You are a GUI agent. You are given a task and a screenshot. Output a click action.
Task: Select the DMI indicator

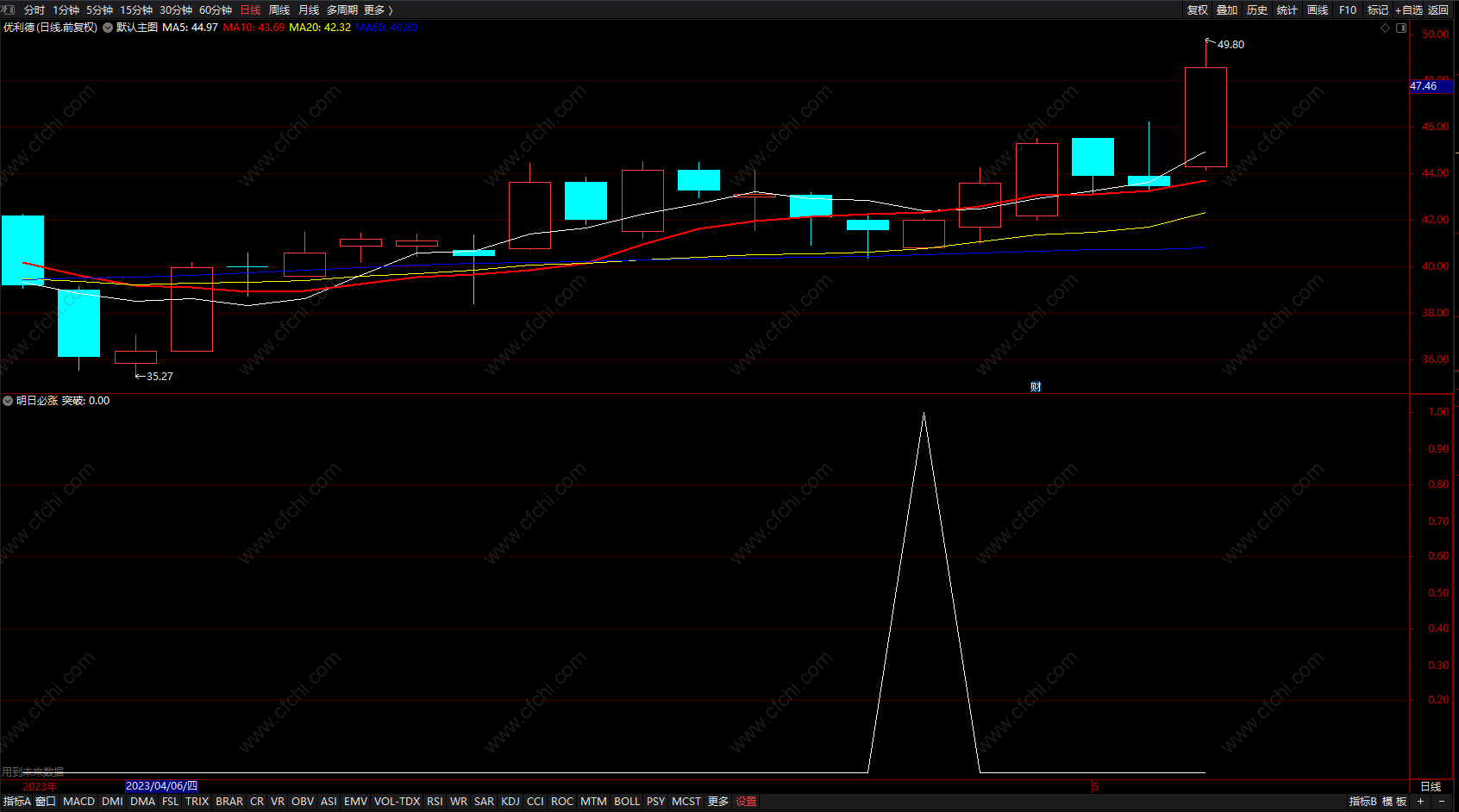point(112,802)
